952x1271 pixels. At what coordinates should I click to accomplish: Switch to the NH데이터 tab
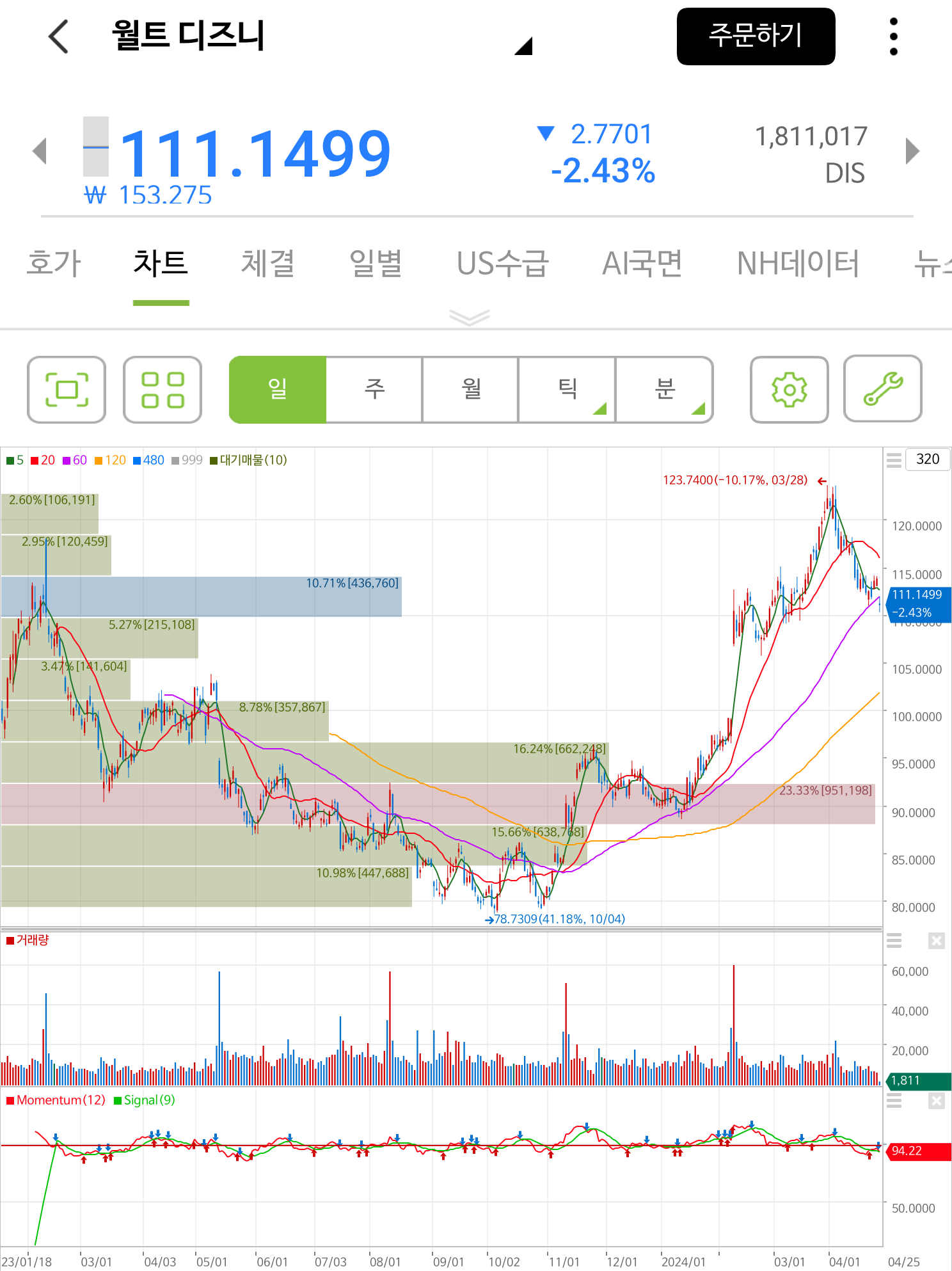point(798,263)
